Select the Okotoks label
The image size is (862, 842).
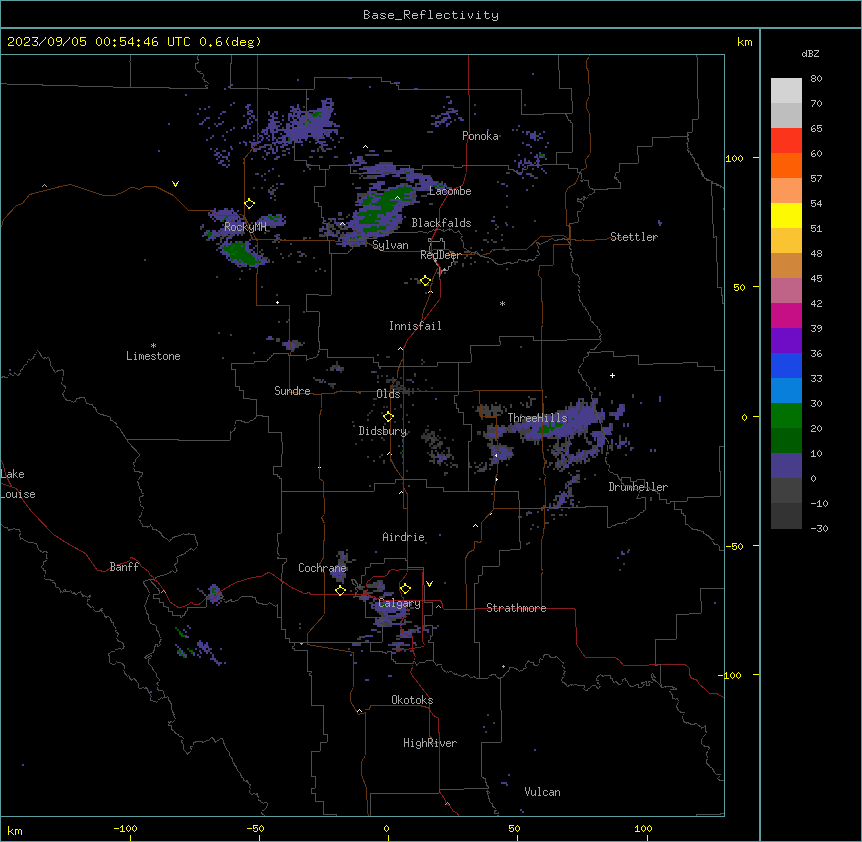click(412, 700)
